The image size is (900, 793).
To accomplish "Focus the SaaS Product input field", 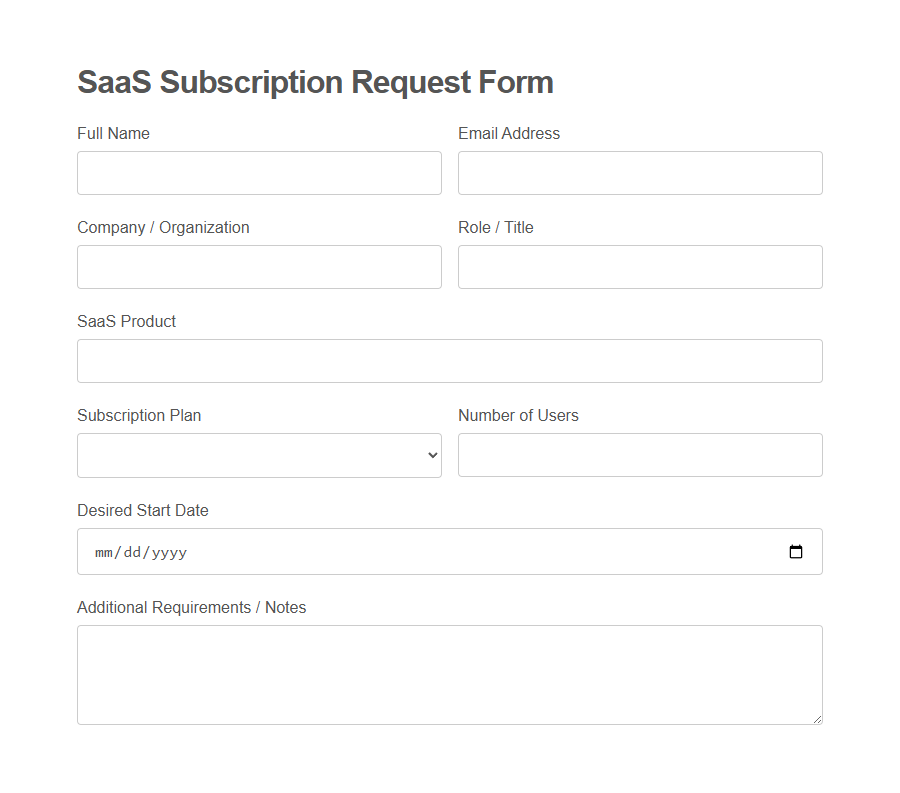I will [449, 360].
